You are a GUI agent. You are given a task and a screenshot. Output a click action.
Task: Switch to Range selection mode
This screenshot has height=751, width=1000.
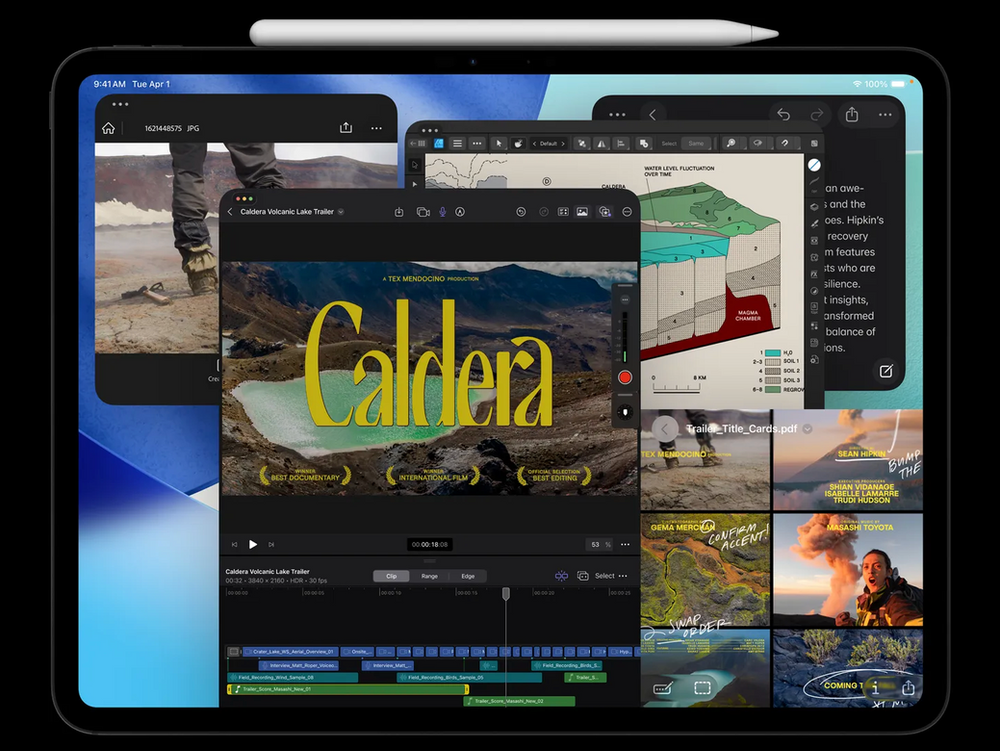click(x=429, y=576)
